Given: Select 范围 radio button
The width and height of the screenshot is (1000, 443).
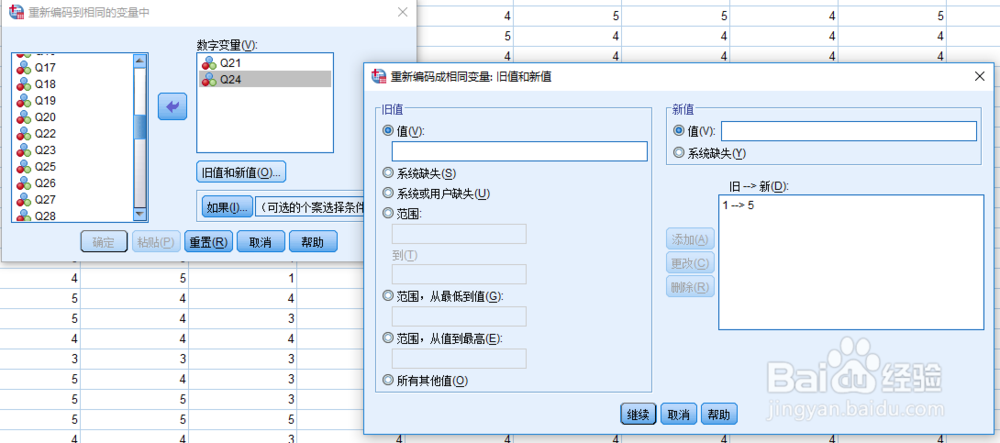Looking at the screenshot, I should [x=387, y=214].
